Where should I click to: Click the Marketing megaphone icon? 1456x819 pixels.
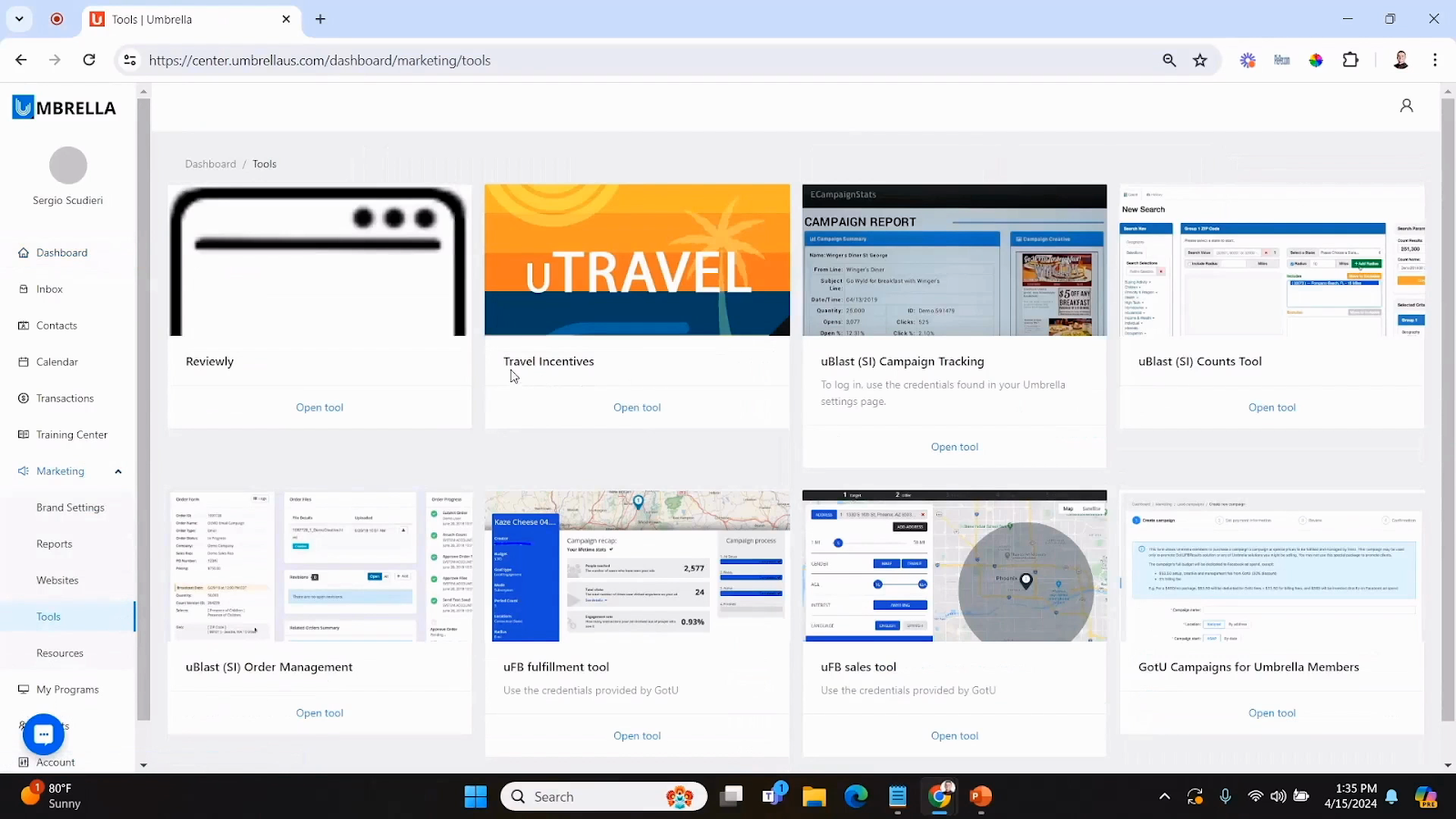pos(24,471)
